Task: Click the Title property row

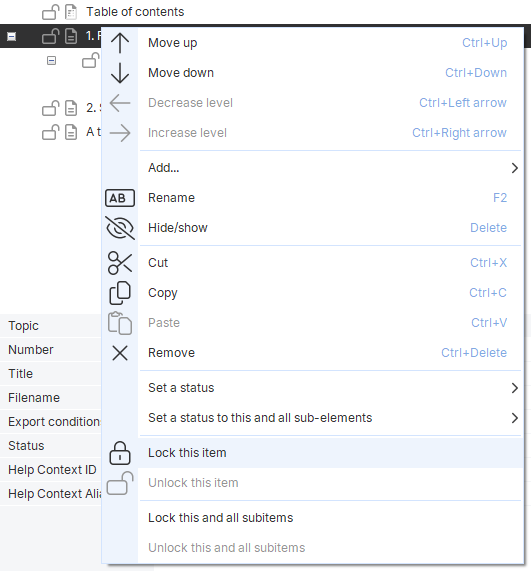Action: (x=51, y=374)
